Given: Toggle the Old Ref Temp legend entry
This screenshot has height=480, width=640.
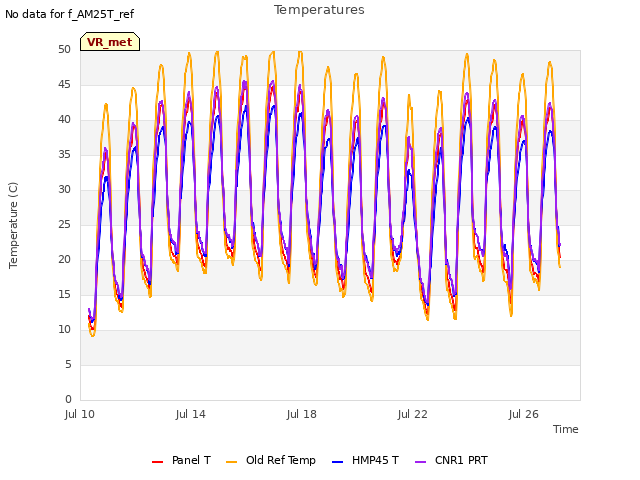Looking at the screenshot, I should click(271, 460).
